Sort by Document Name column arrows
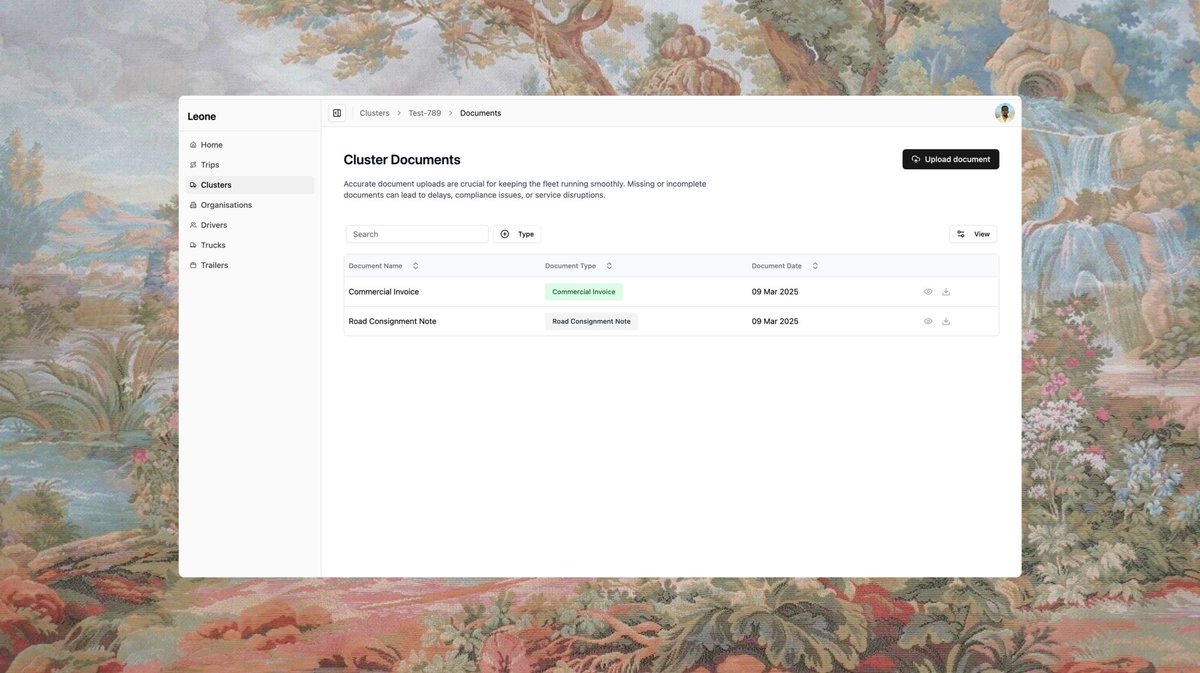The image size is (1200, 673). 415,266
